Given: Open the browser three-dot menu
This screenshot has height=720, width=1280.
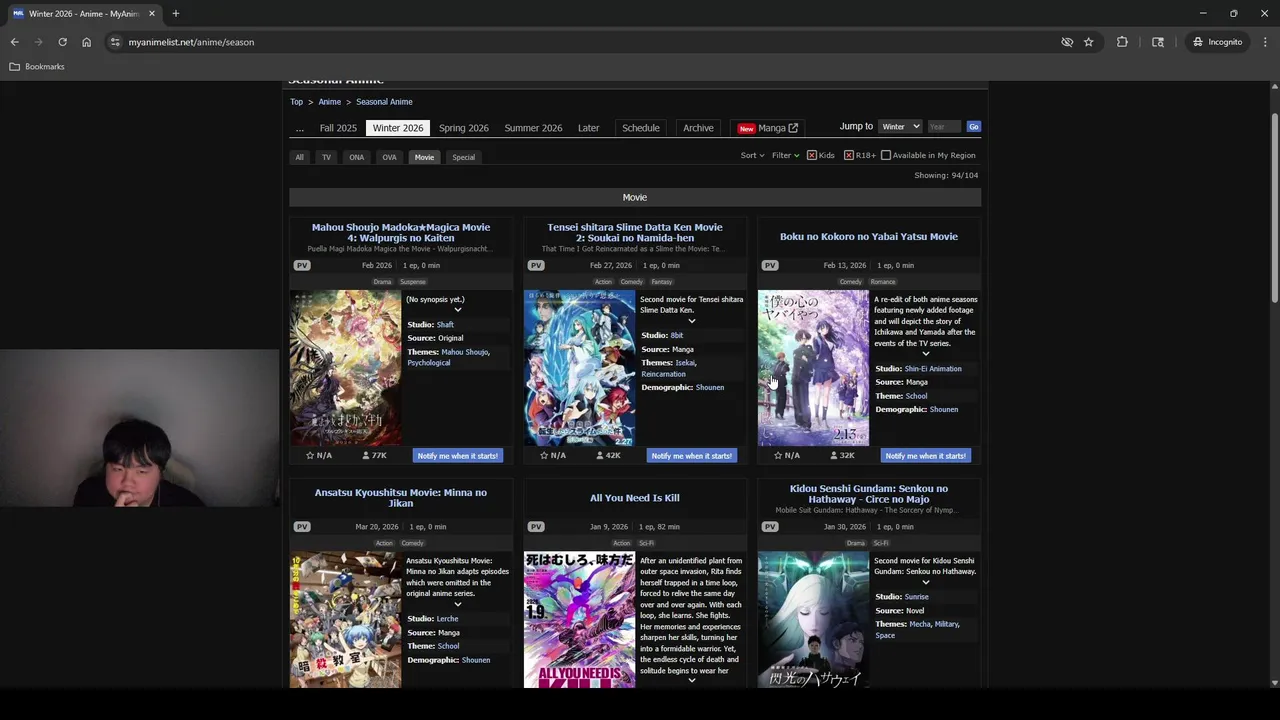Looking at the screenshot, I should [1265, 42].
